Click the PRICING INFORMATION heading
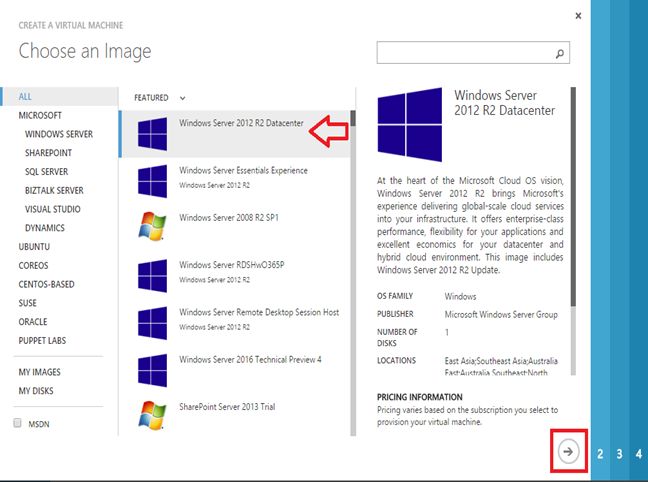648x482 pixels. (419, 397)
